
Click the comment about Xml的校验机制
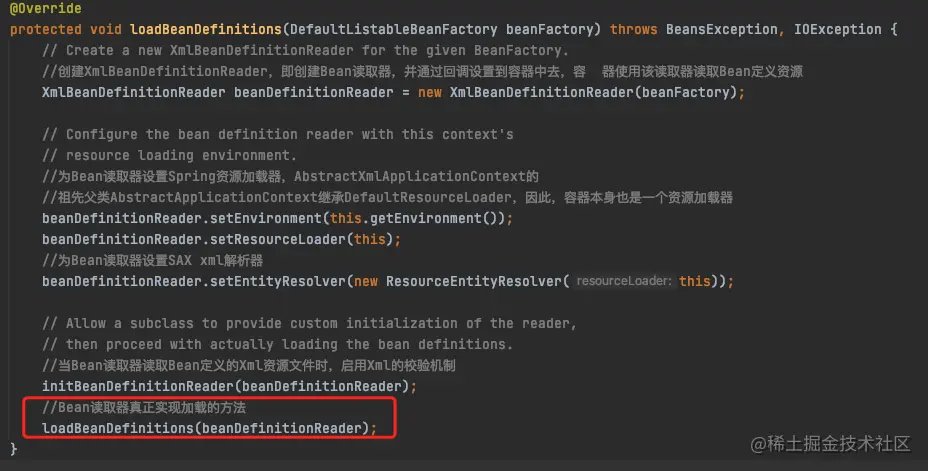249,365
